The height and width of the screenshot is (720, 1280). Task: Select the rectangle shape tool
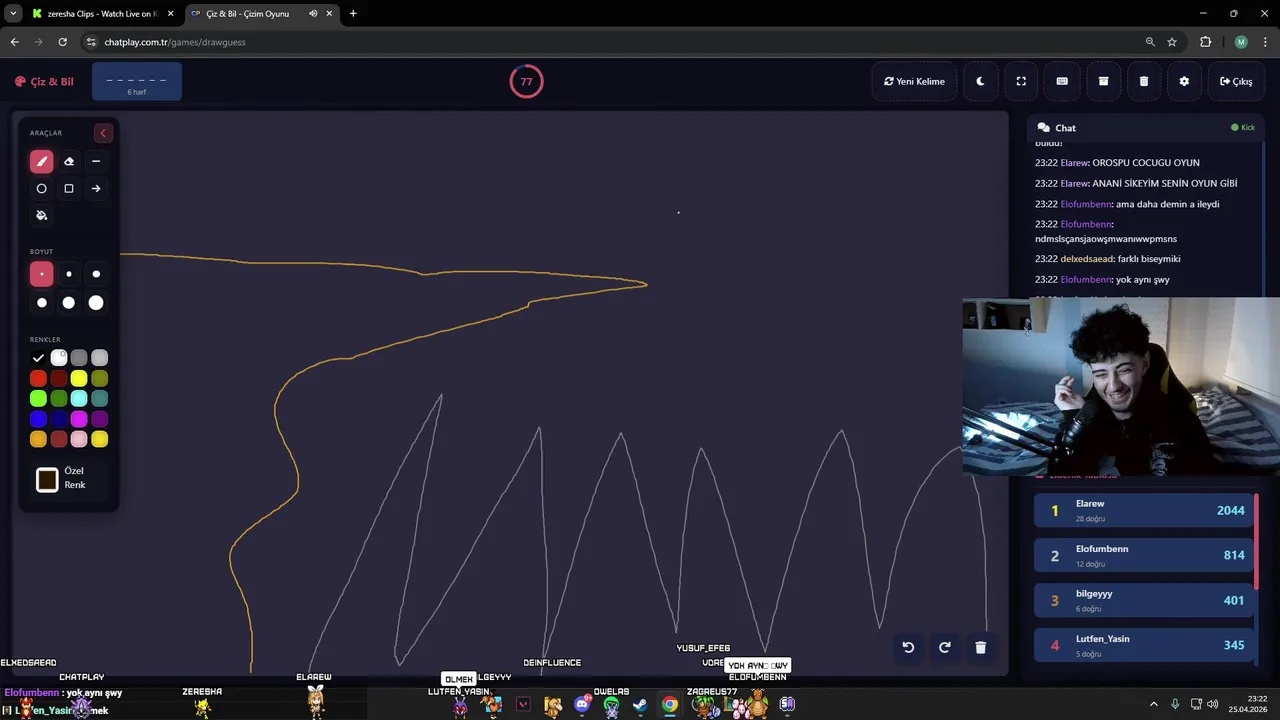point(69,188)
